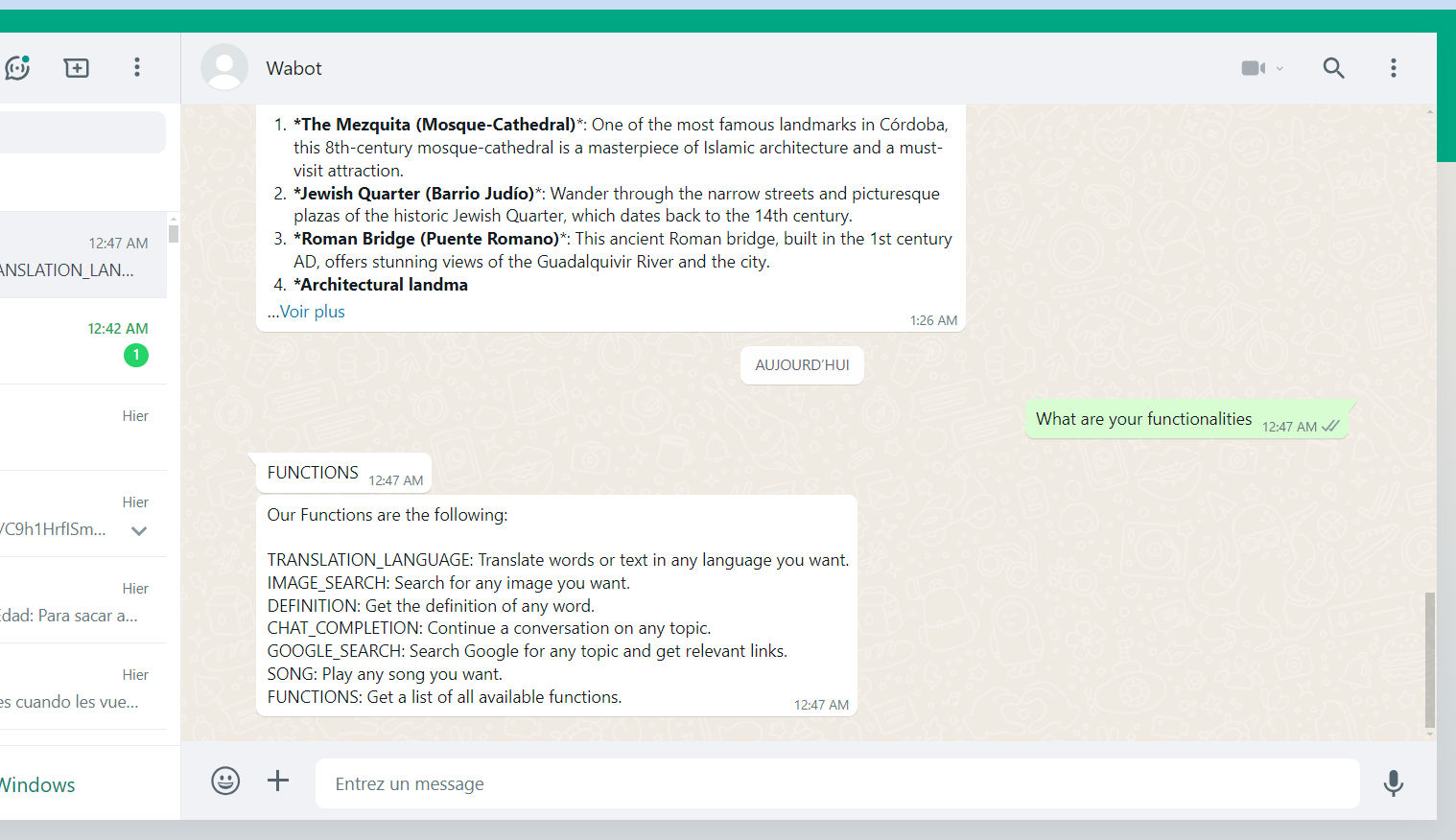The height and width of the screenshot is (840, 1456).
Task: Select the TRANSLATION_LAN conversation
Action: coord(67,256)
